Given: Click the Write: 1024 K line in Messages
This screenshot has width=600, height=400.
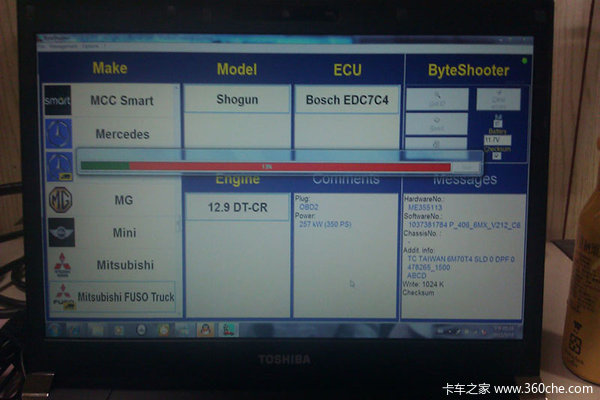Looking at the screenshot, I should coord(423,284).
